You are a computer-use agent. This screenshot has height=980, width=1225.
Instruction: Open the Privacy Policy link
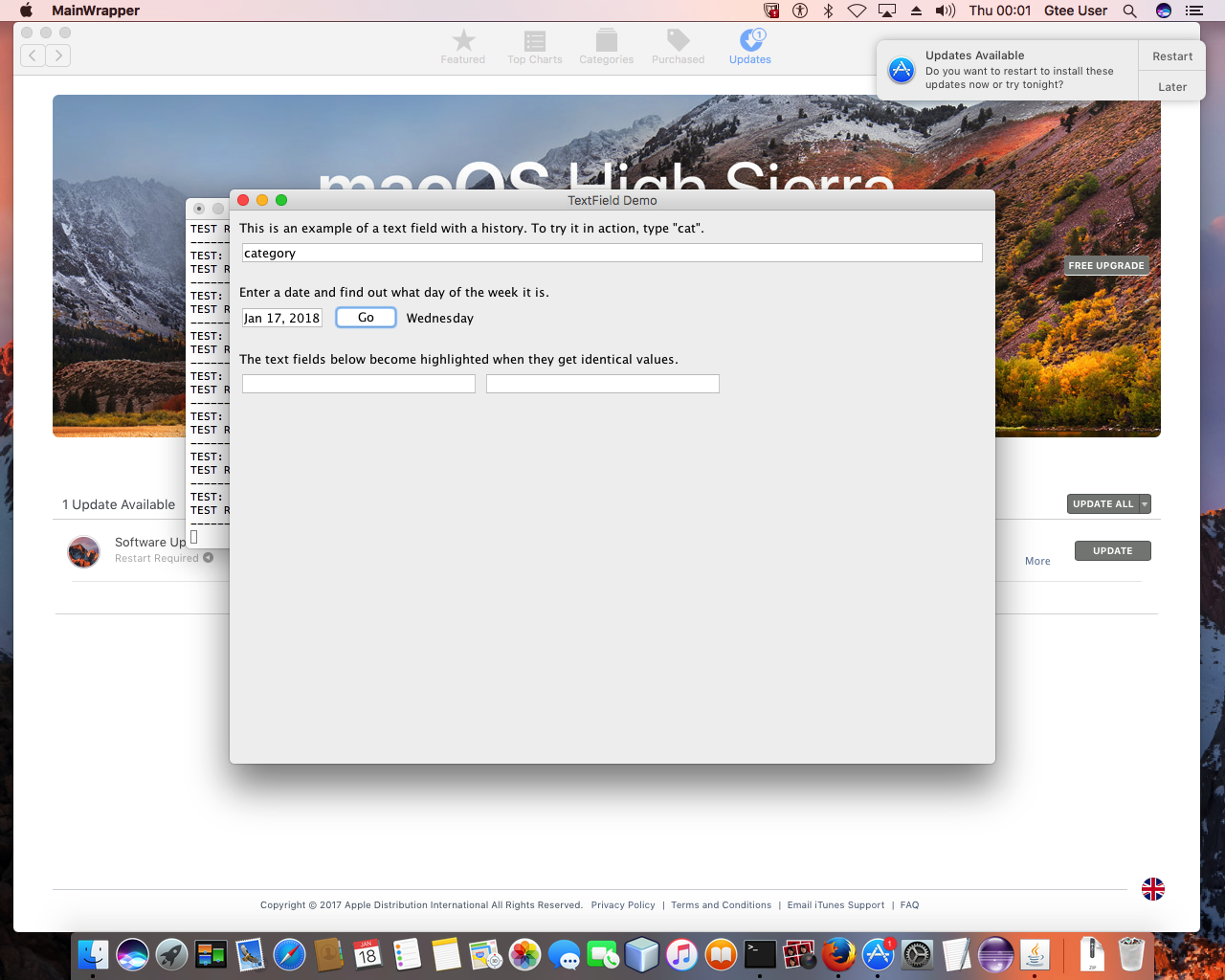pyautogui.click(x=623, y=905)
